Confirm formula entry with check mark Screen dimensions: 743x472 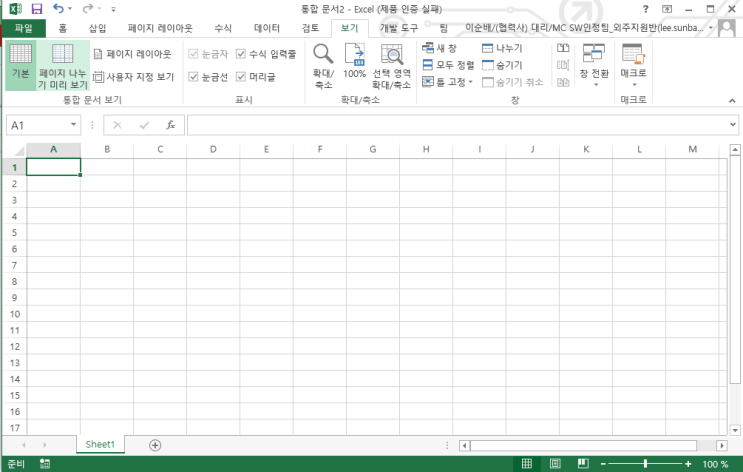tap(144, 125)
